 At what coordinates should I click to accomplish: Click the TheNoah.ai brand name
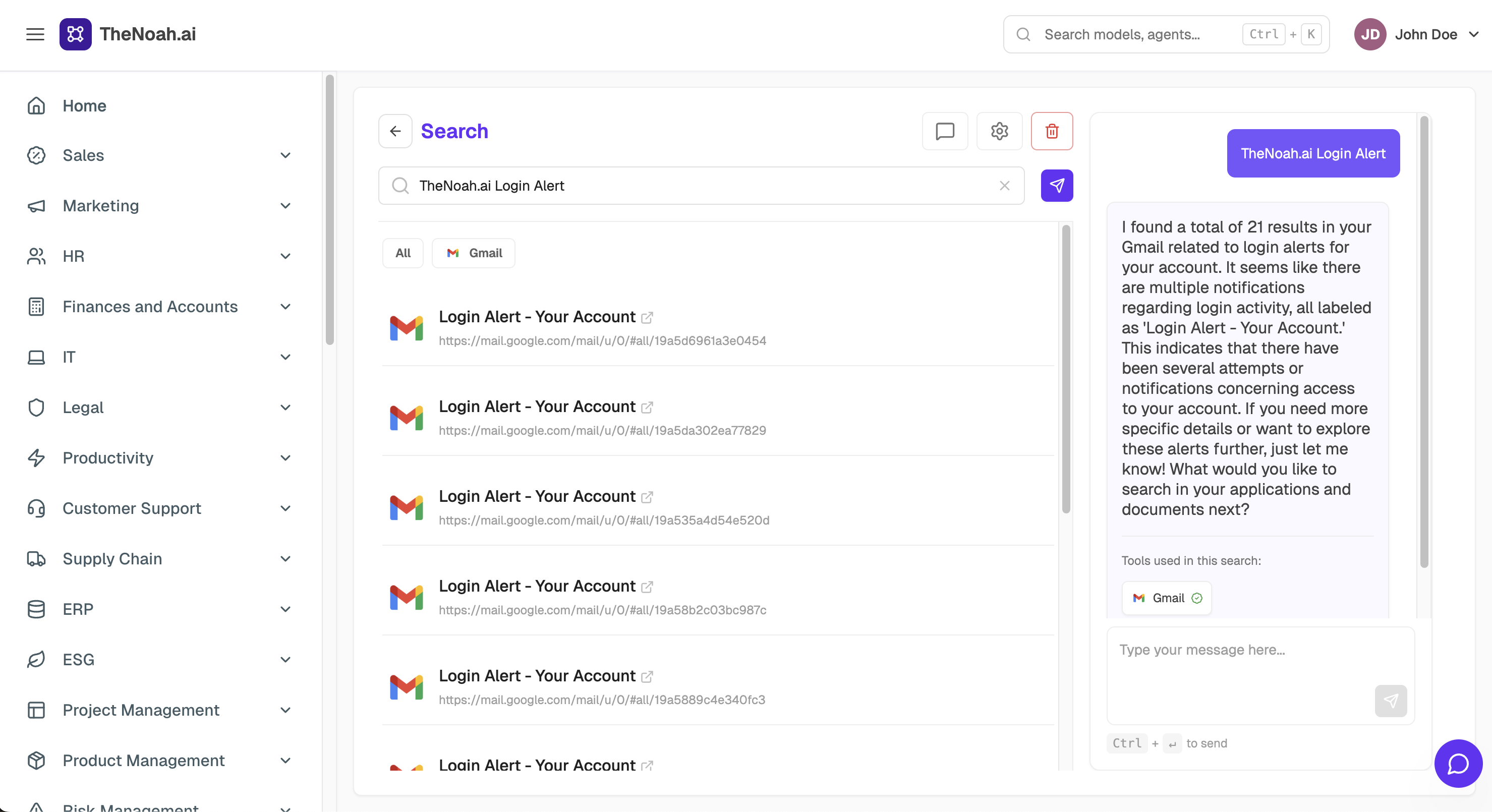148,34
